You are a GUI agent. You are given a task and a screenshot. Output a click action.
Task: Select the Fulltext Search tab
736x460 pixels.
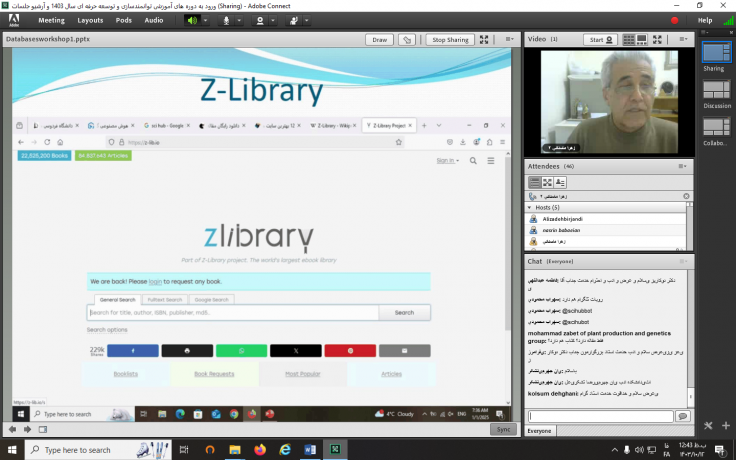point(165,299)
